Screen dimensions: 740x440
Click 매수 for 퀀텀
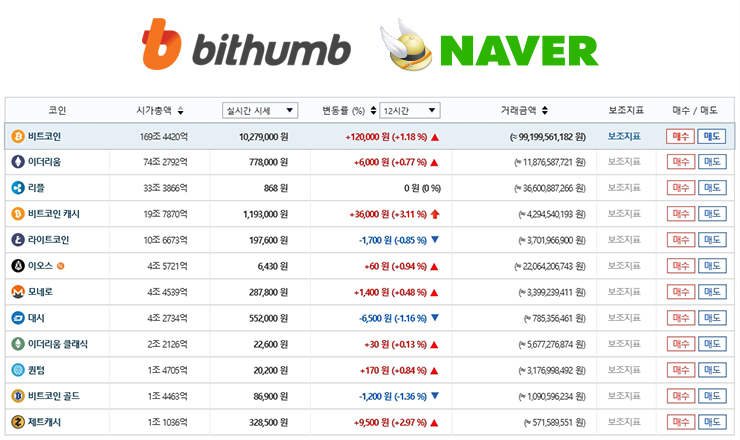681,370
